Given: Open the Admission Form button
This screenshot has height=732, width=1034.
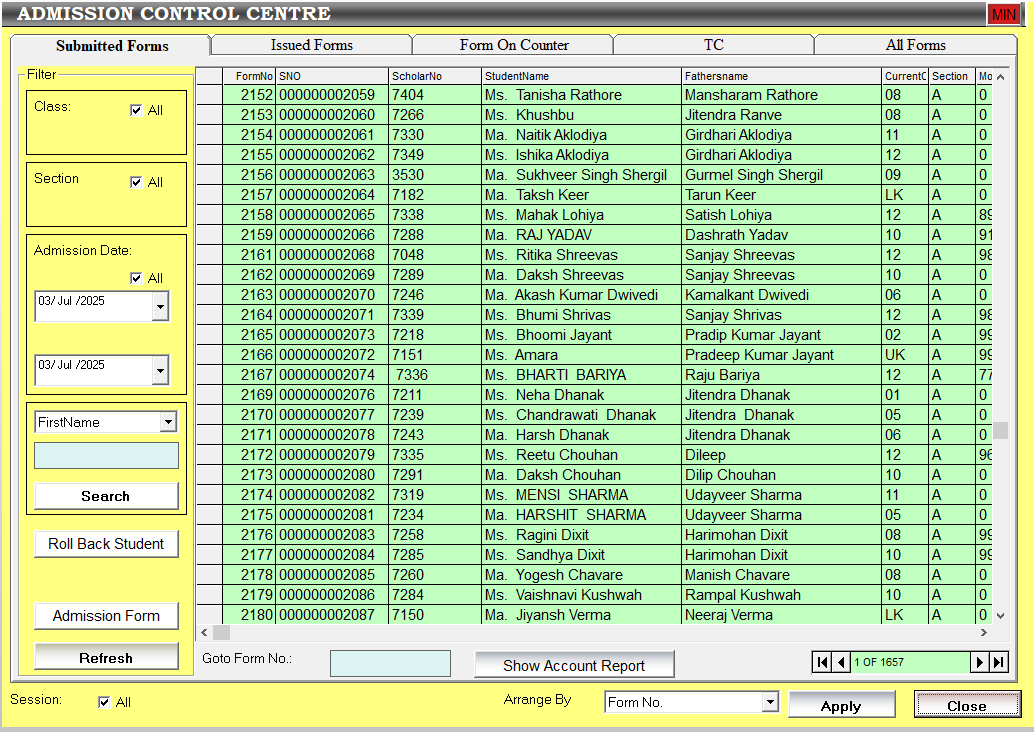Looking at the screenshot, I should (106, 616).
